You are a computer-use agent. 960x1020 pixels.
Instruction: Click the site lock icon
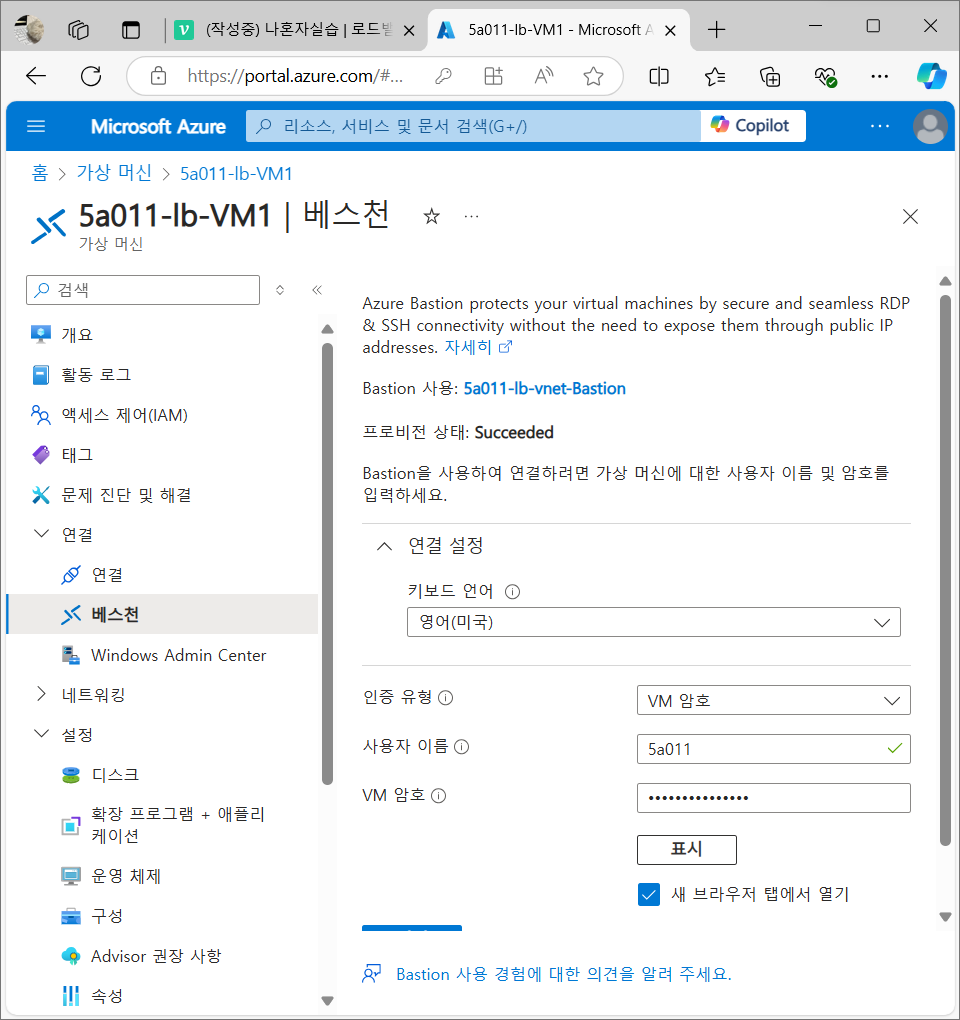pyautogui.click(x=158, y=76)
